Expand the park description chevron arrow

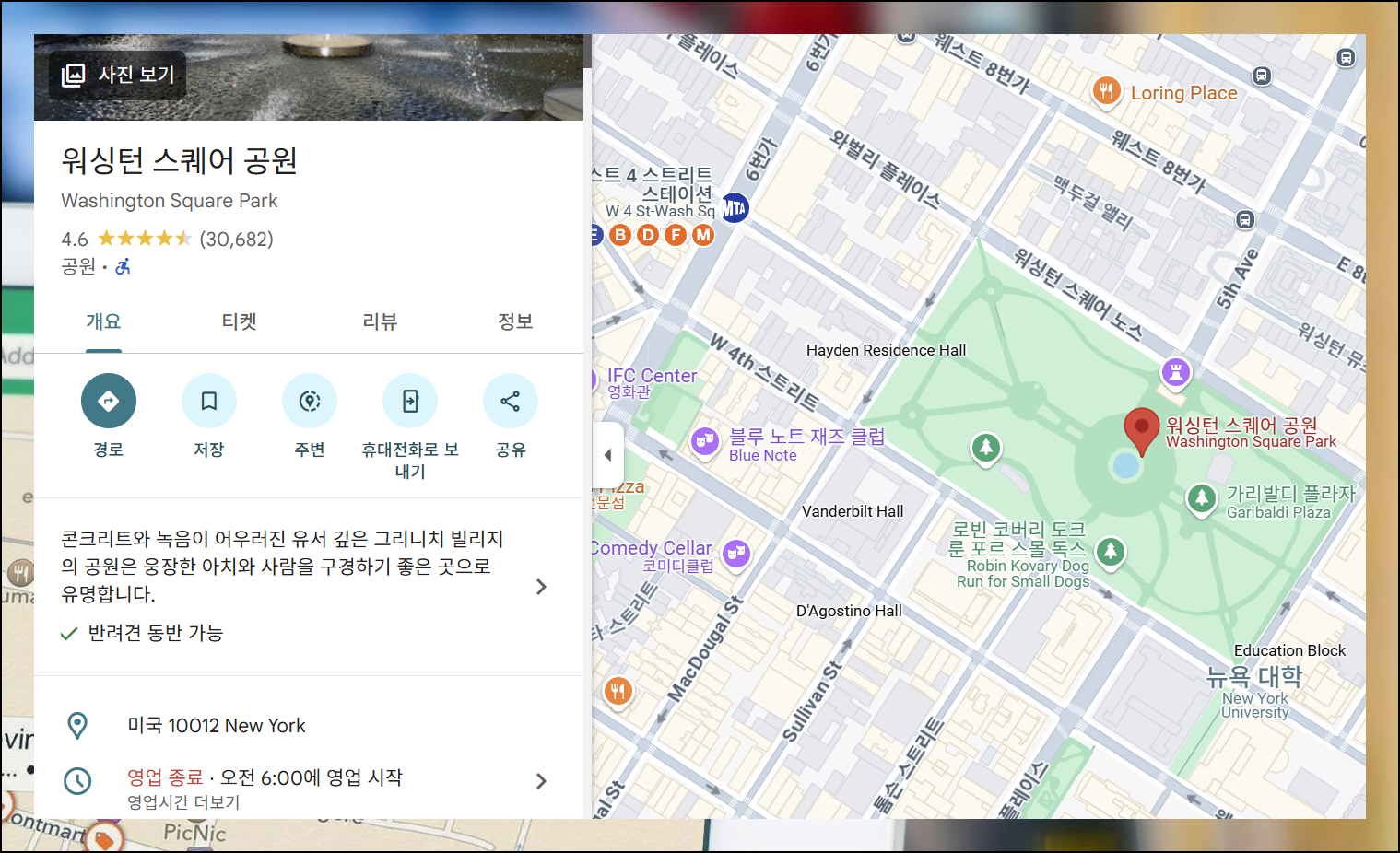[x=541, y=587]
